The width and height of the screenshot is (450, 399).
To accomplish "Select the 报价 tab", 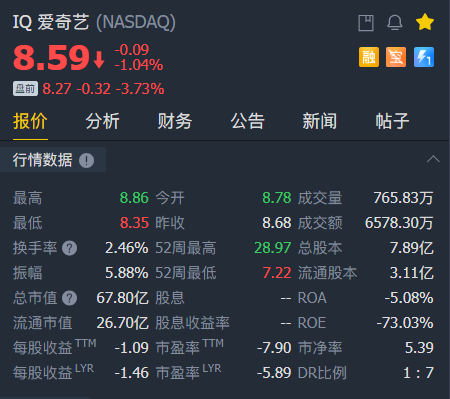I will 30,121.
